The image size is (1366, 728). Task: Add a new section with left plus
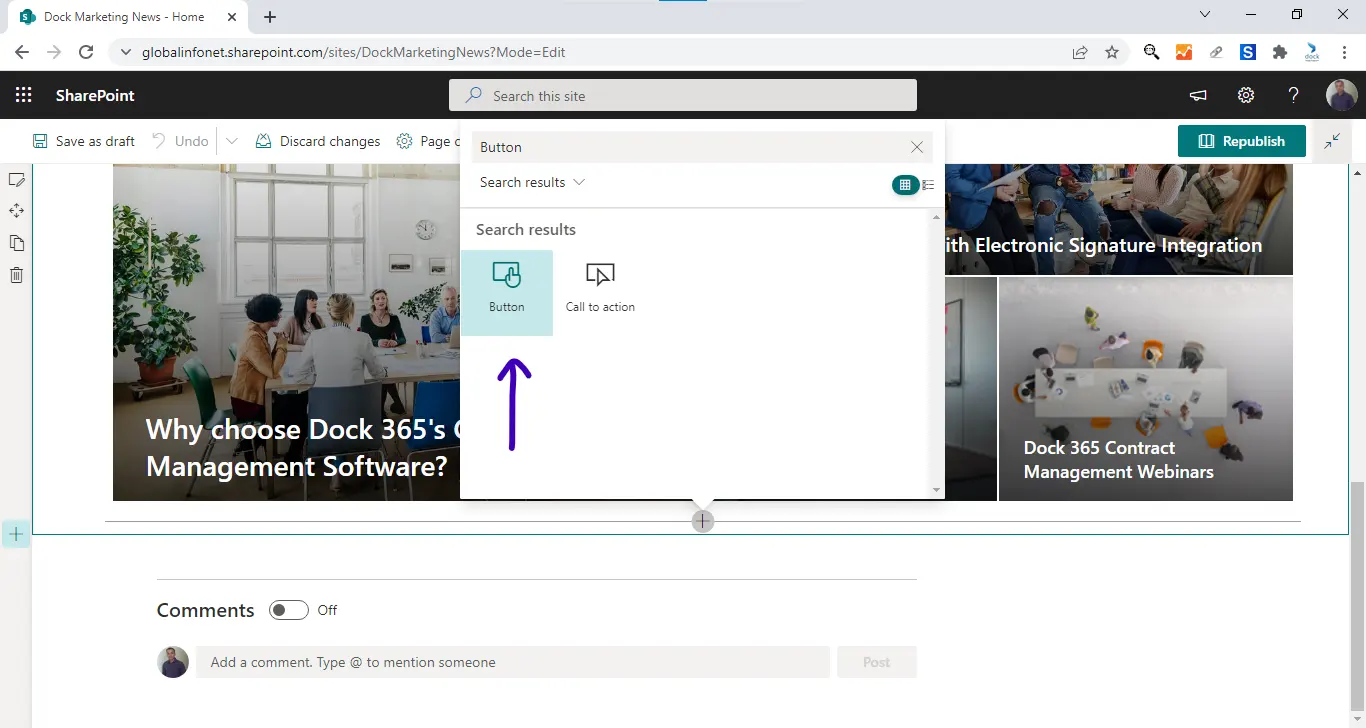16,535
